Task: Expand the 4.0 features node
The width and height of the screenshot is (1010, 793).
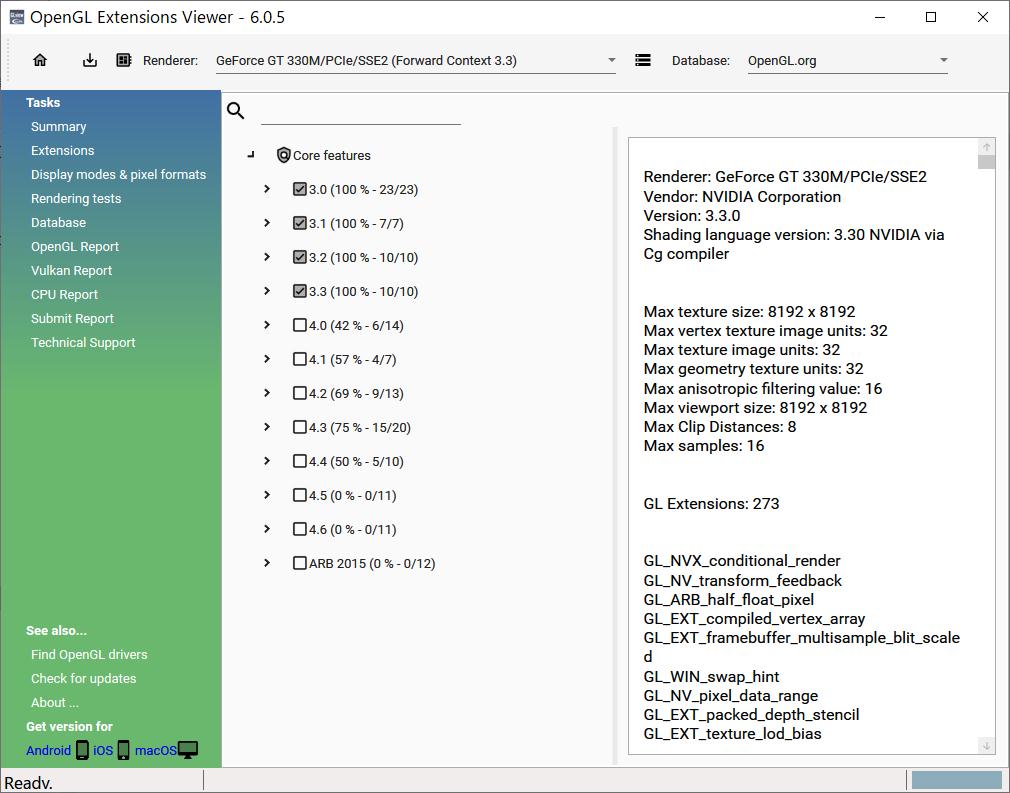Action: [267, 325]
